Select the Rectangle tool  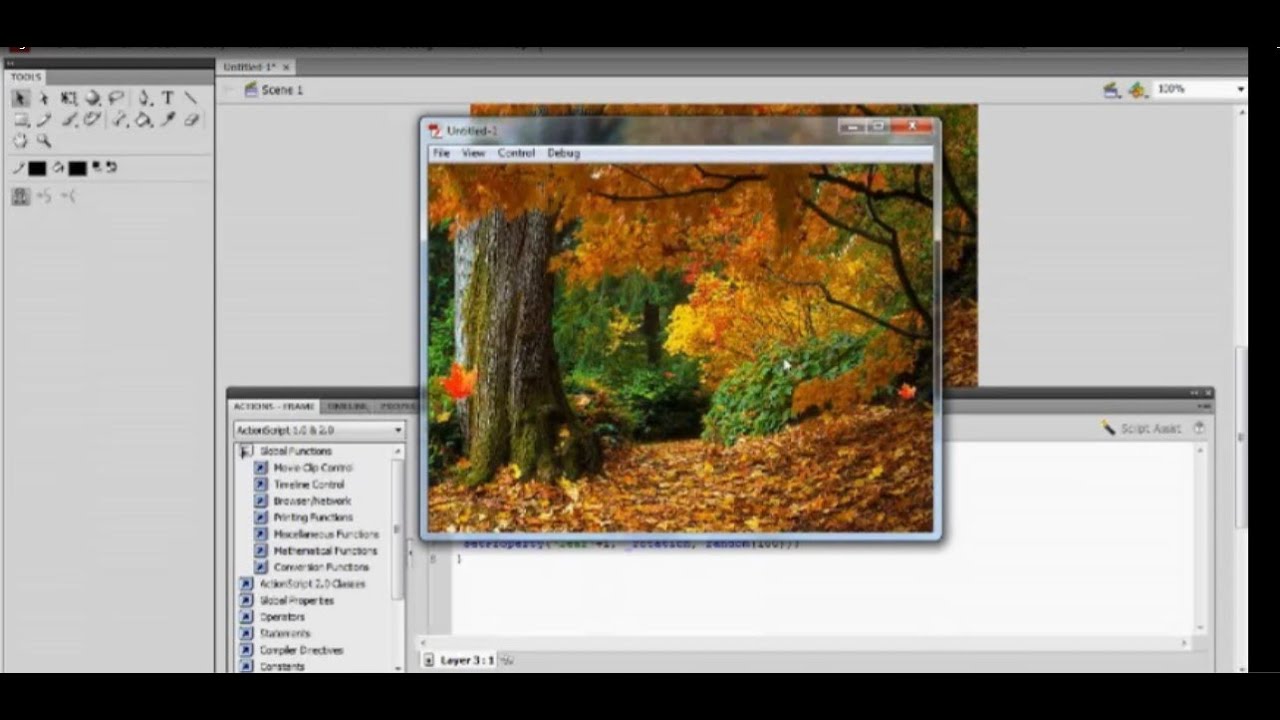[20, 120]
